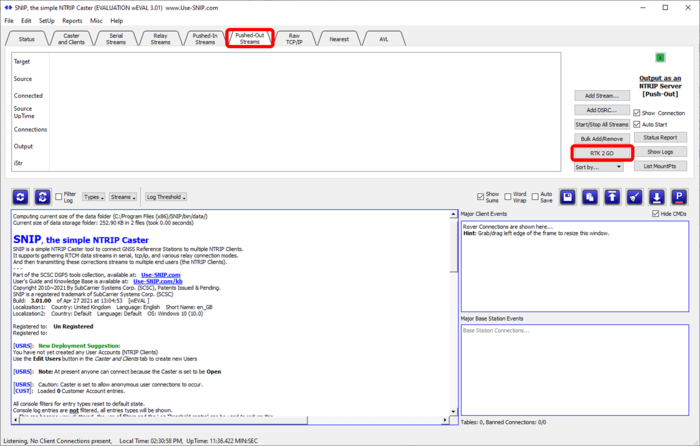Screen dimensions: 700x446
Task: Switch to the Nearest tab
Action: (x=339, y=39)
